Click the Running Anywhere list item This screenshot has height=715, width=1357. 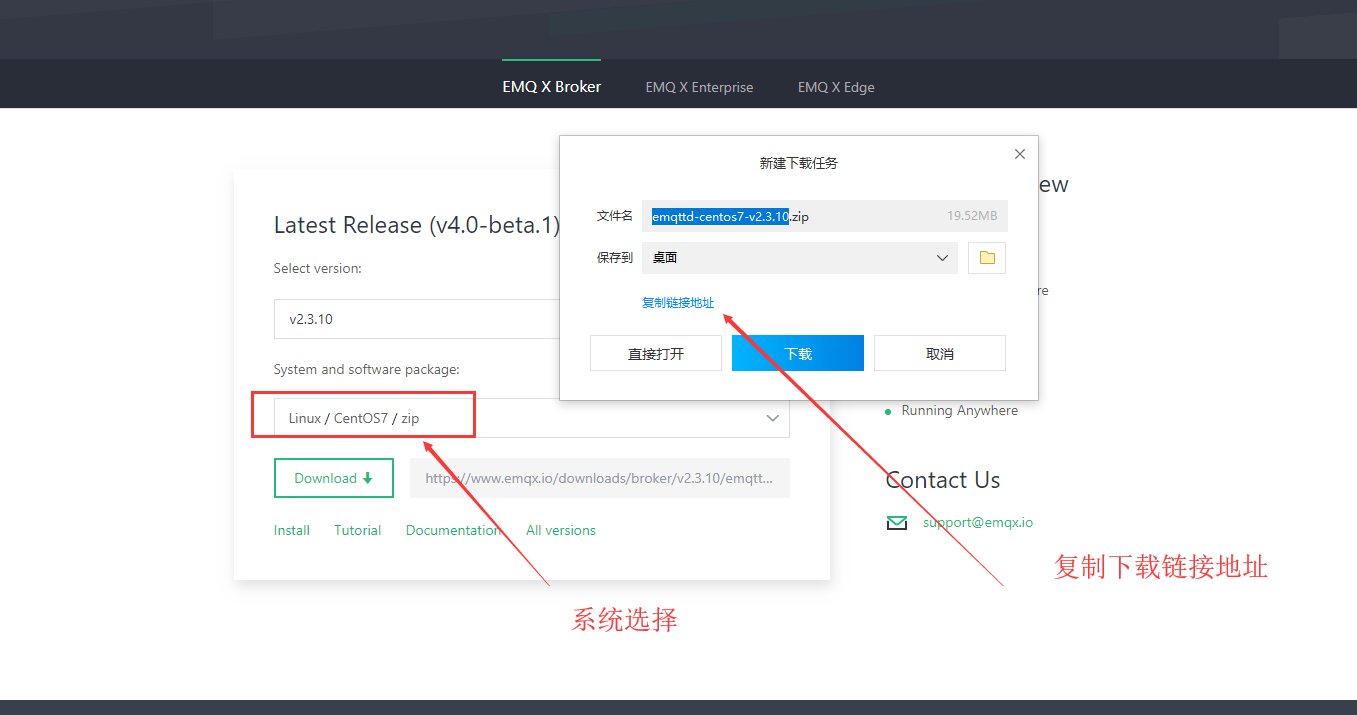(959, 410)
